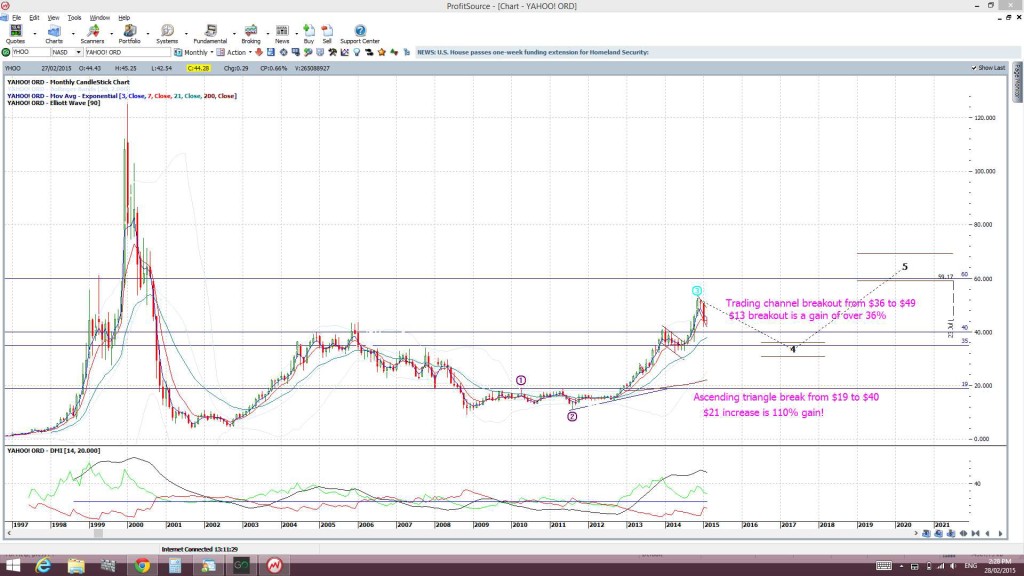1024x576 pixels.
Task: Click the Elliott wave 1 circle marker
Action: tap(520, 380)
